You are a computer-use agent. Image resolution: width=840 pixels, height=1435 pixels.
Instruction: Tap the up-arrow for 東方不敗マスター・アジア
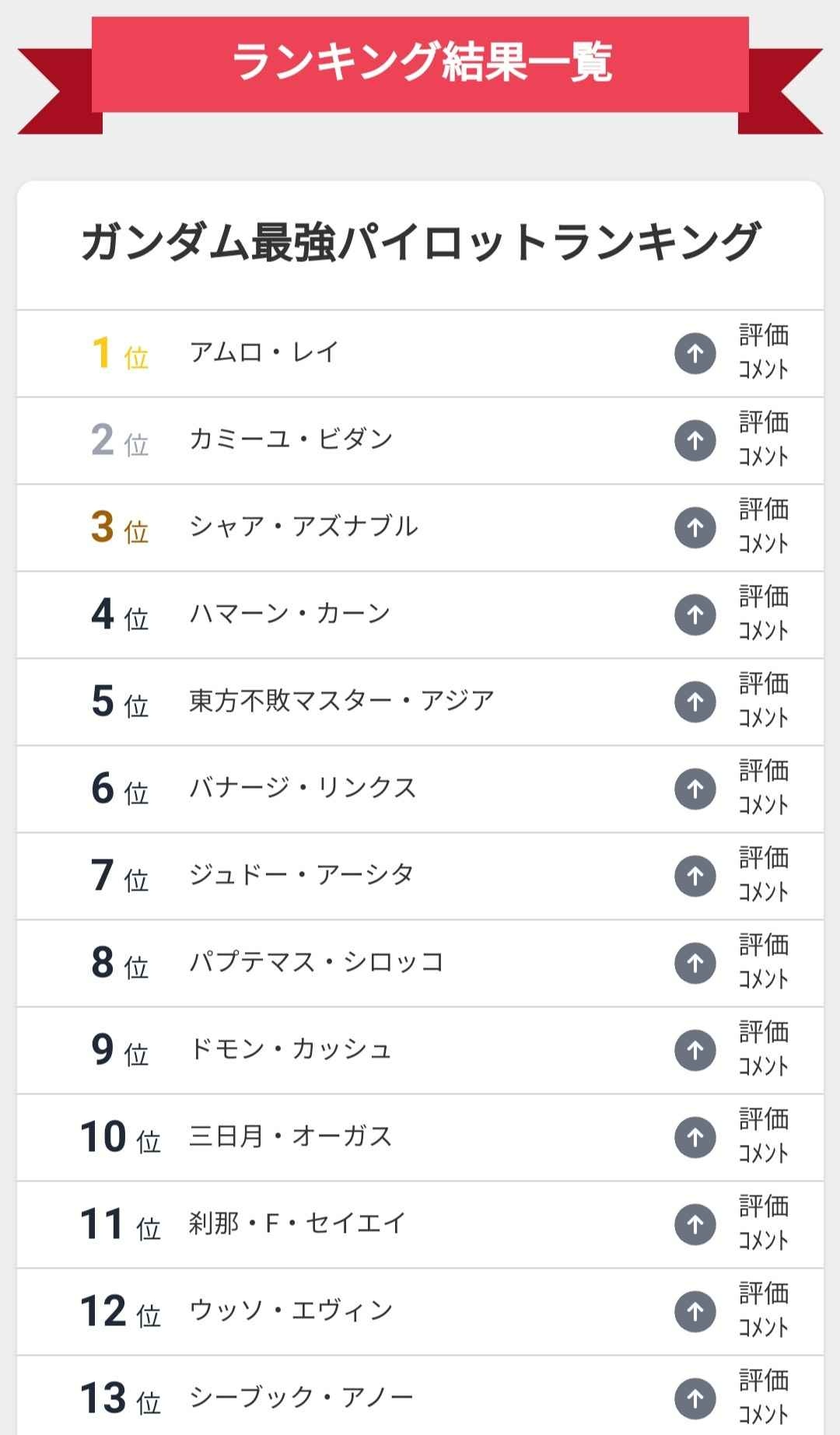click(695, 702)
